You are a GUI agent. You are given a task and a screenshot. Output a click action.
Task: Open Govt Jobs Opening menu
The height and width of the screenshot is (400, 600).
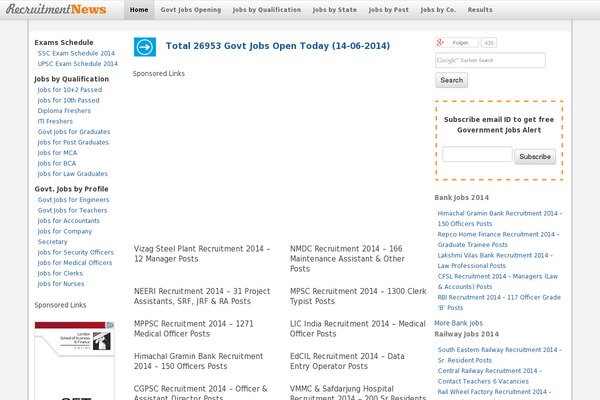[x=191, y=10]
